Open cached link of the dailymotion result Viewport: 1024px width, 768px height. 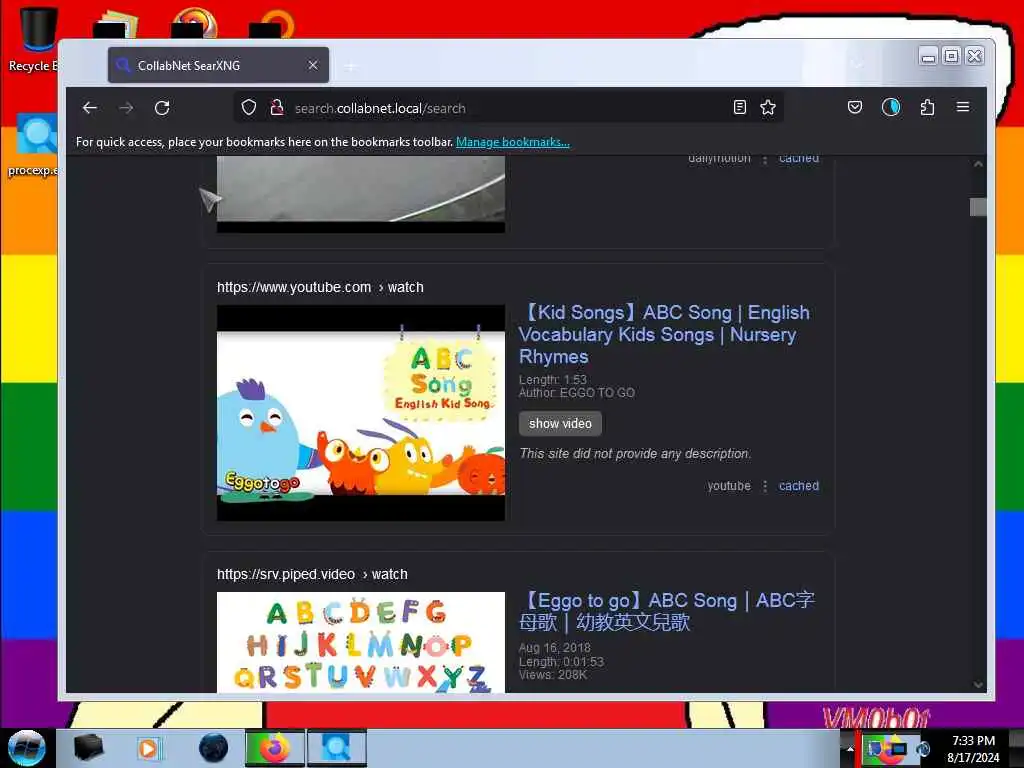pyautogui.click(x=799, y=159)
